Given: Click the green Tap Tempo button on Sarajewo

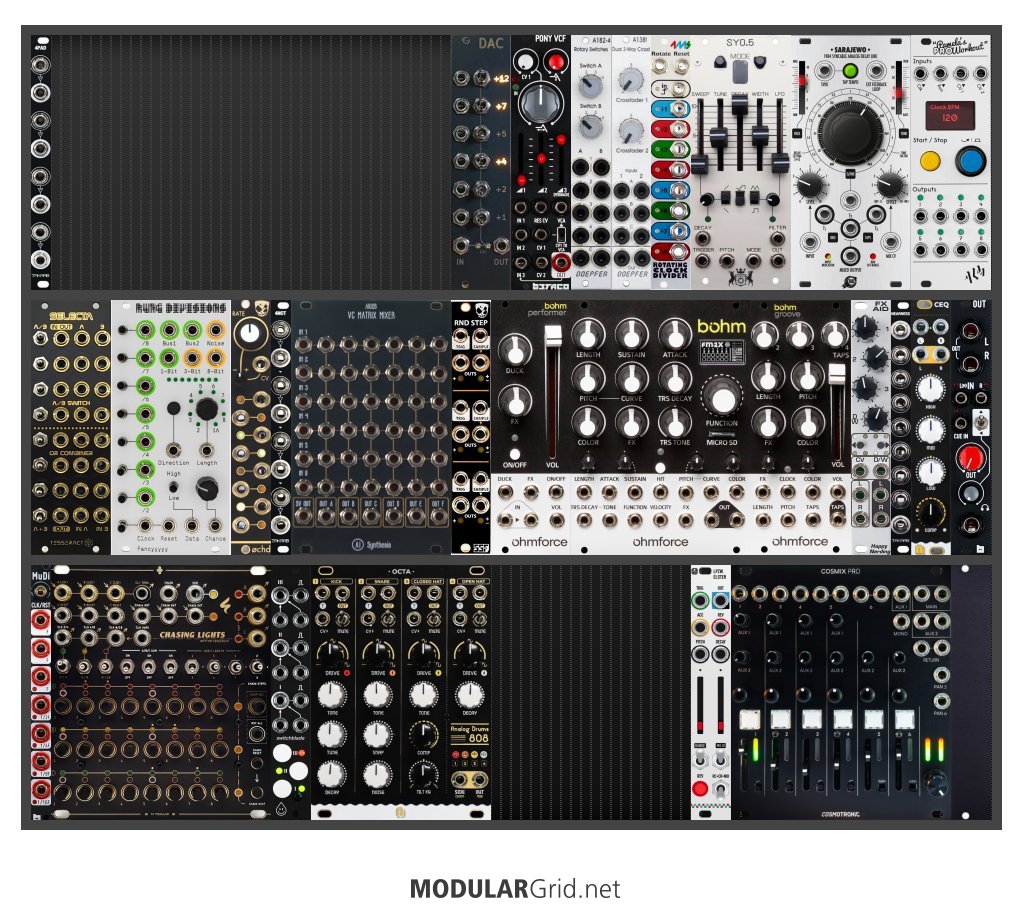Looking at the screenshot, I should [850, 70].
